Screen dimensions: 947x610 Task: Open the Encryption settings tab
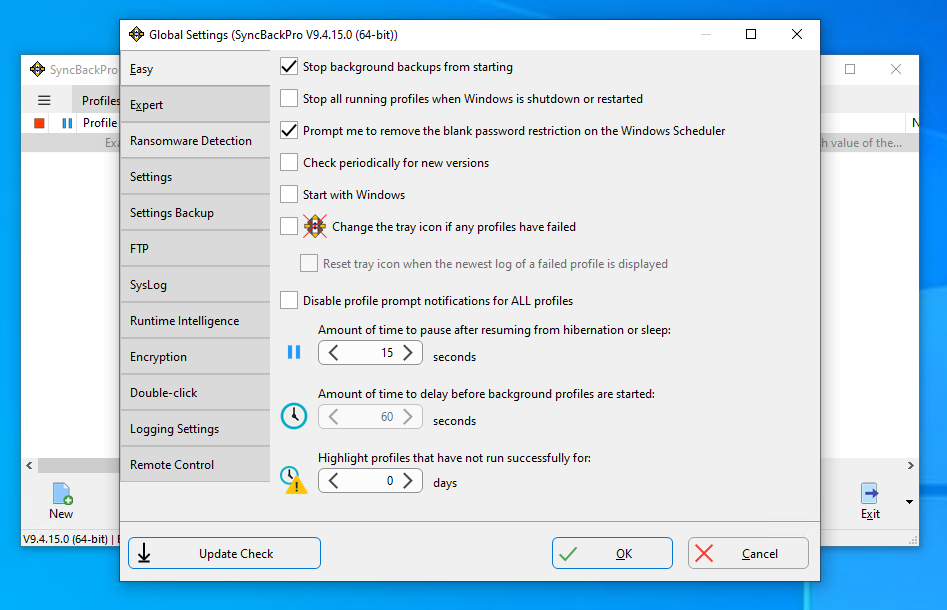(195, 357)
